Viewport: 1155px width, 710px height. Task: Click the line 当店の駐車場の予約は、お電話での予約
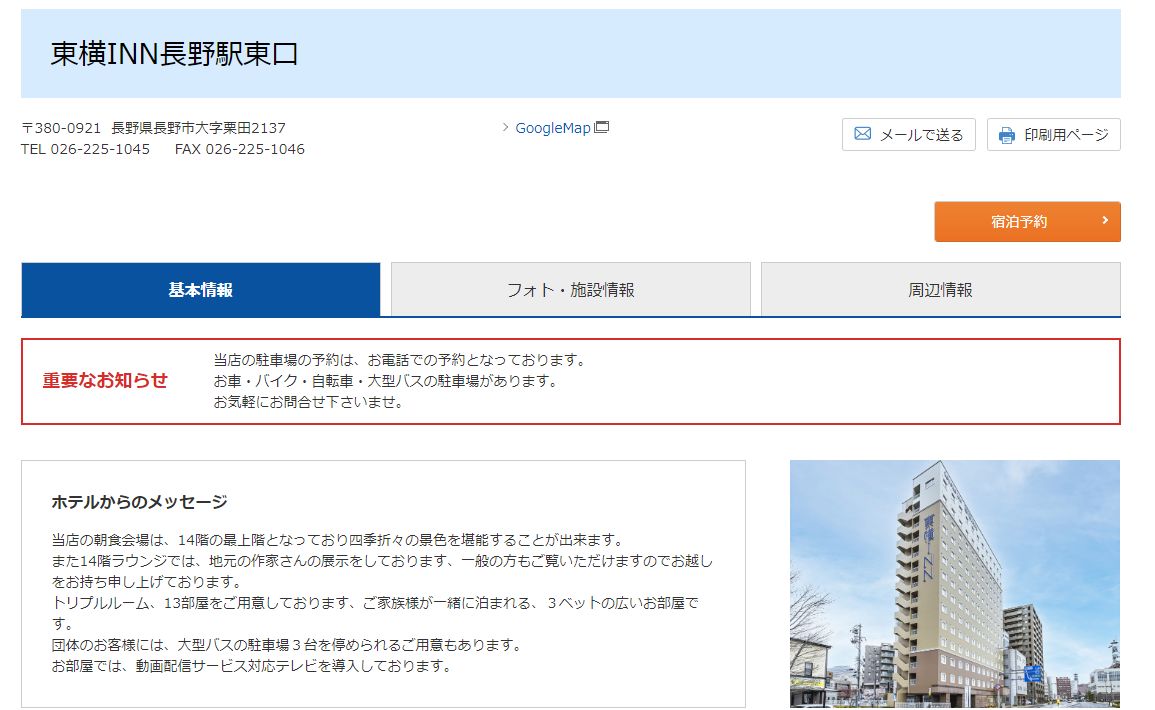pyautogui.click(x=401, y=360)
